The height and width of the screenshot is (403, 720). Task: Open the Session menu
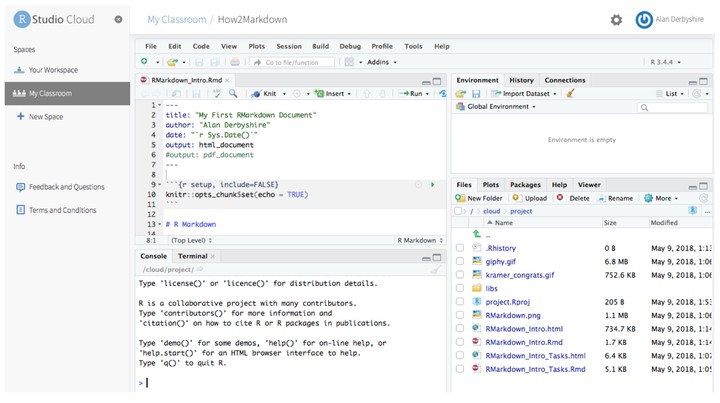[289, 46]
